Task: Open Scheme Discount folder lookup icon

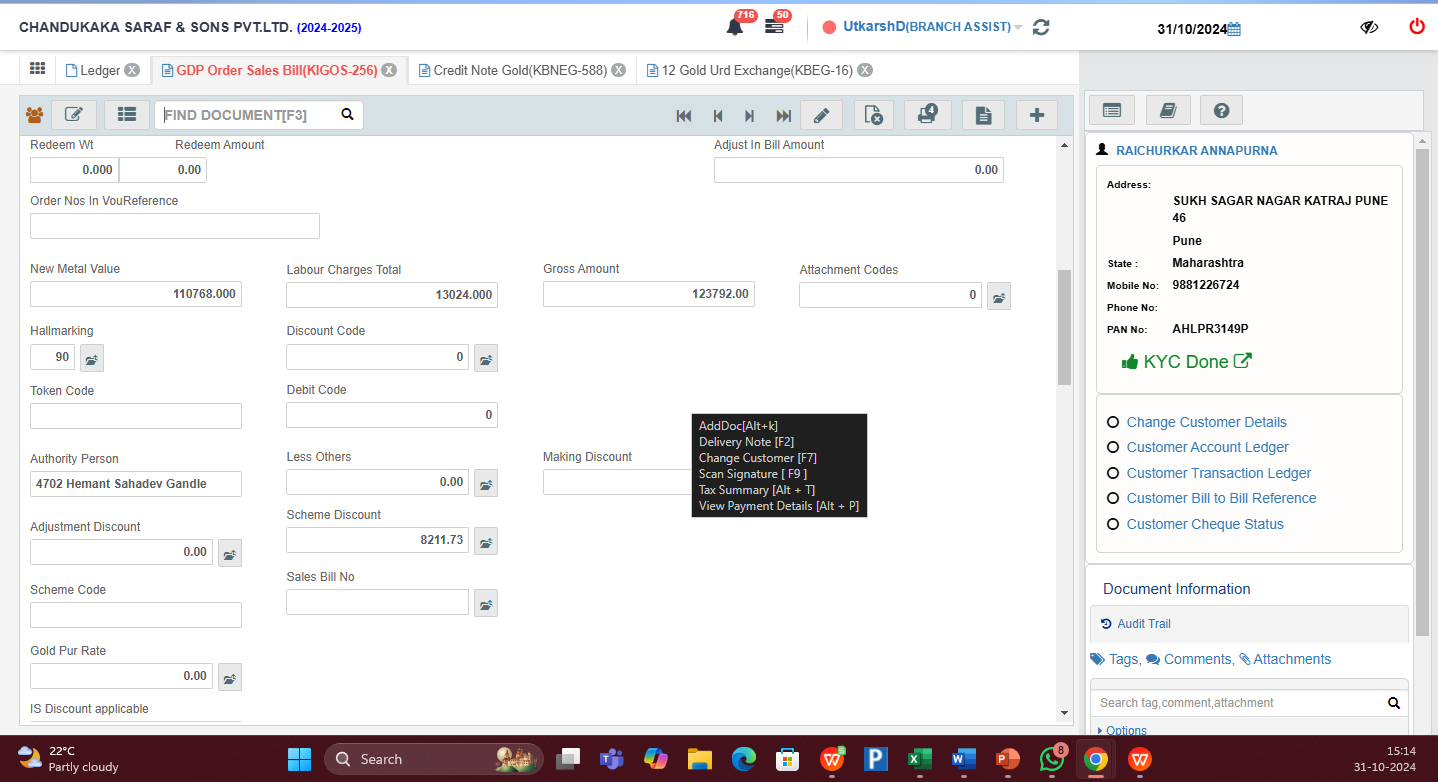Action: point(485,541)
